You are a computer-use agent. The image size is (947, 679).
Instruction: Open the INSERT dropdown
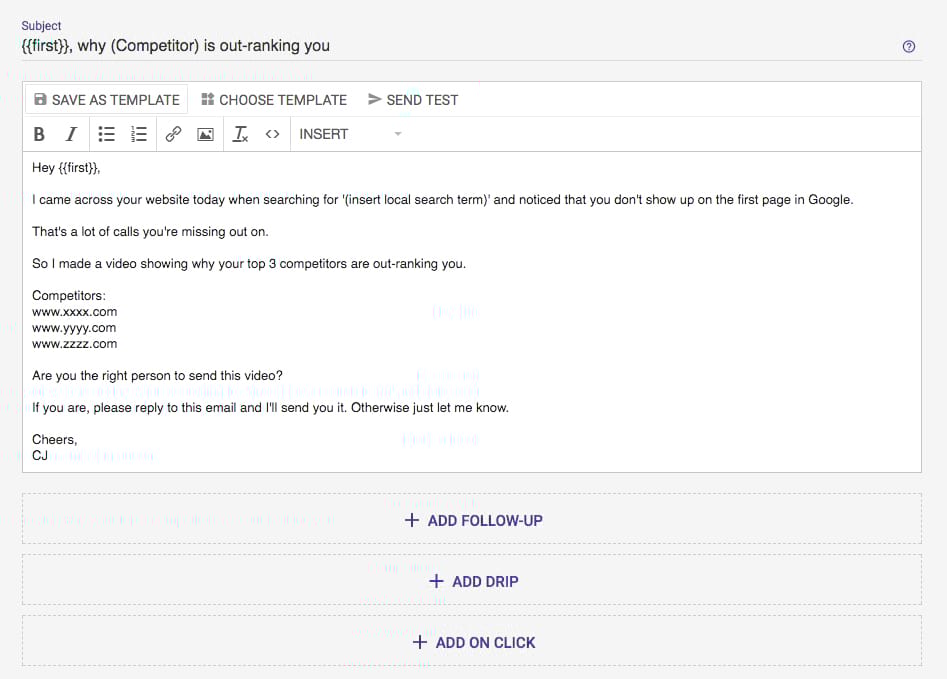click(350, 134)
